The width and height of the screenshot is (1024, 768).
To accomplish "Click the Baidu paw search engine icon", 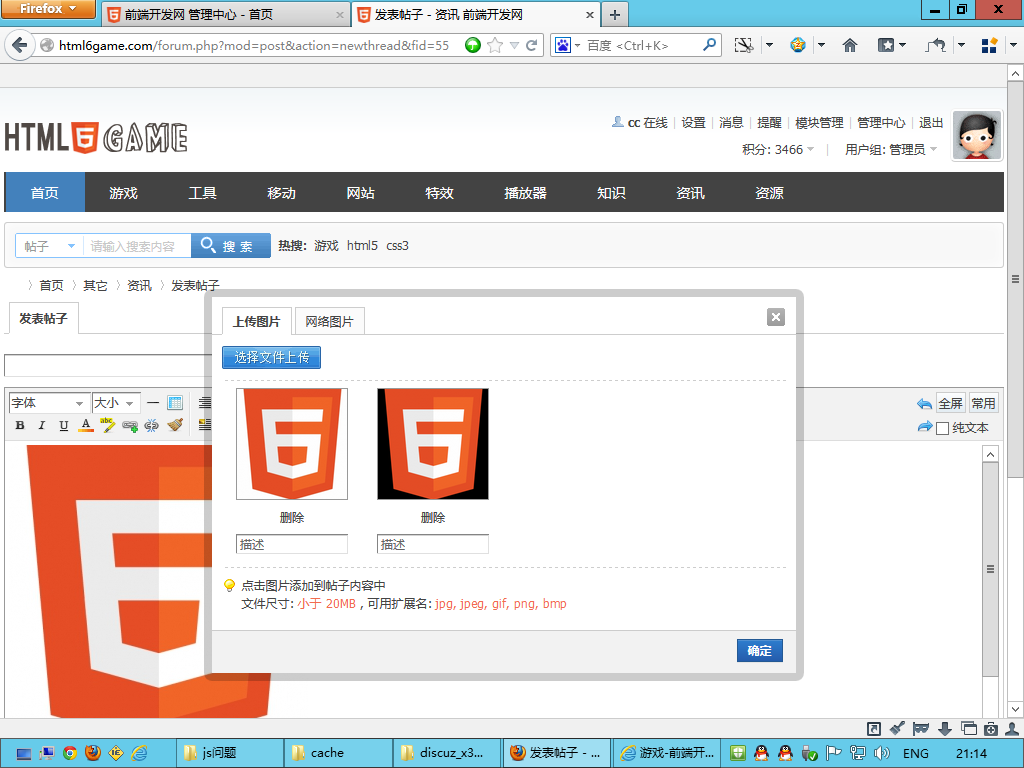I will tap(562, 45).
